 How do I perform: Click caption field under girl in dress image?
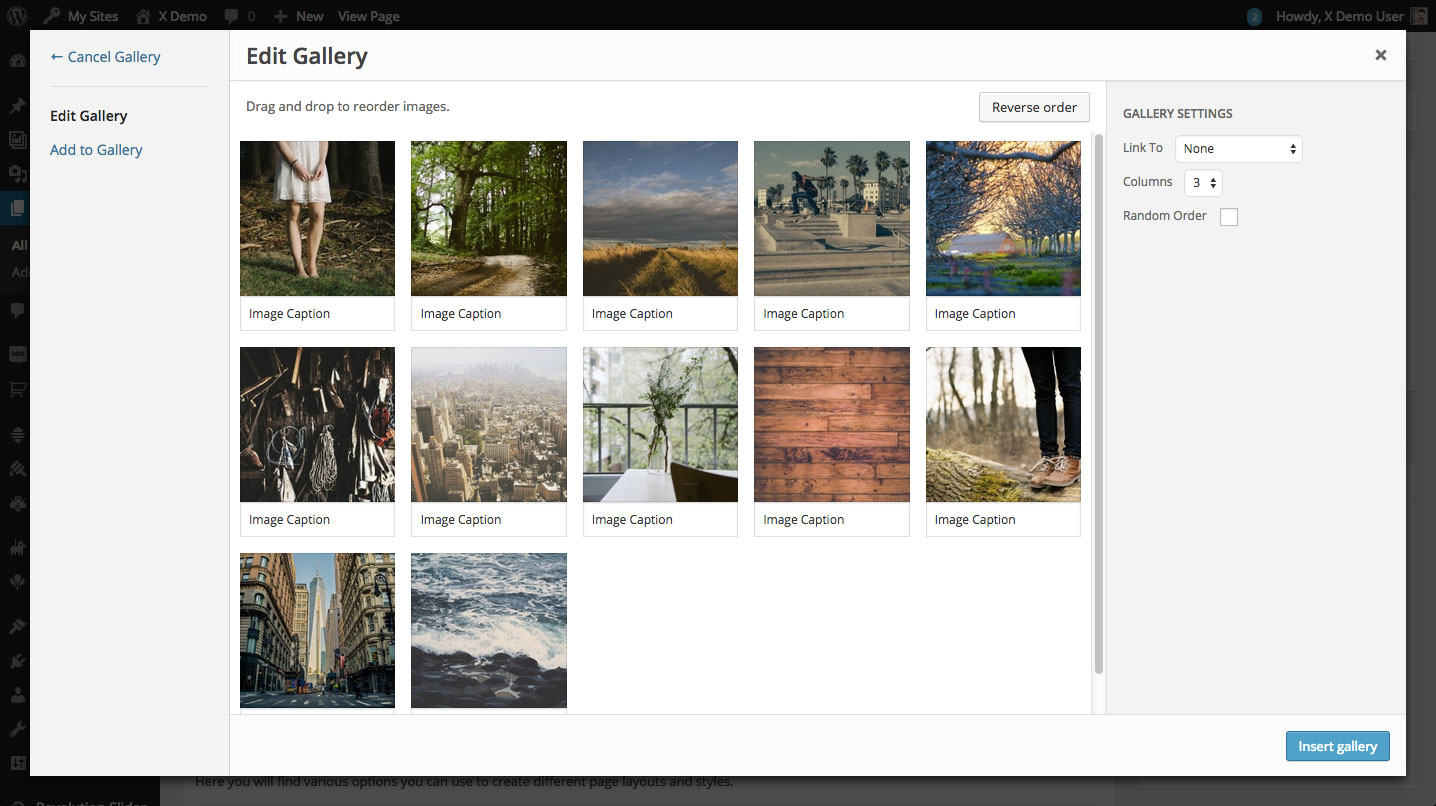point(317,313)
